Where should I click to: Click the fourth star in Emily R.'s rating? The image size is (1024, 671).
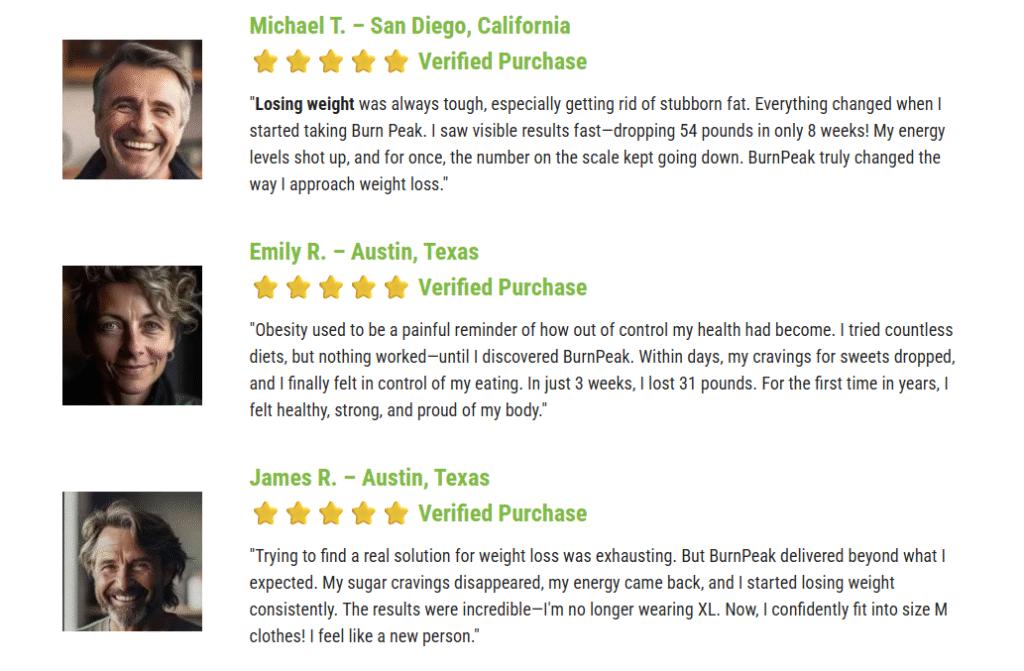[x=363, y=288]
